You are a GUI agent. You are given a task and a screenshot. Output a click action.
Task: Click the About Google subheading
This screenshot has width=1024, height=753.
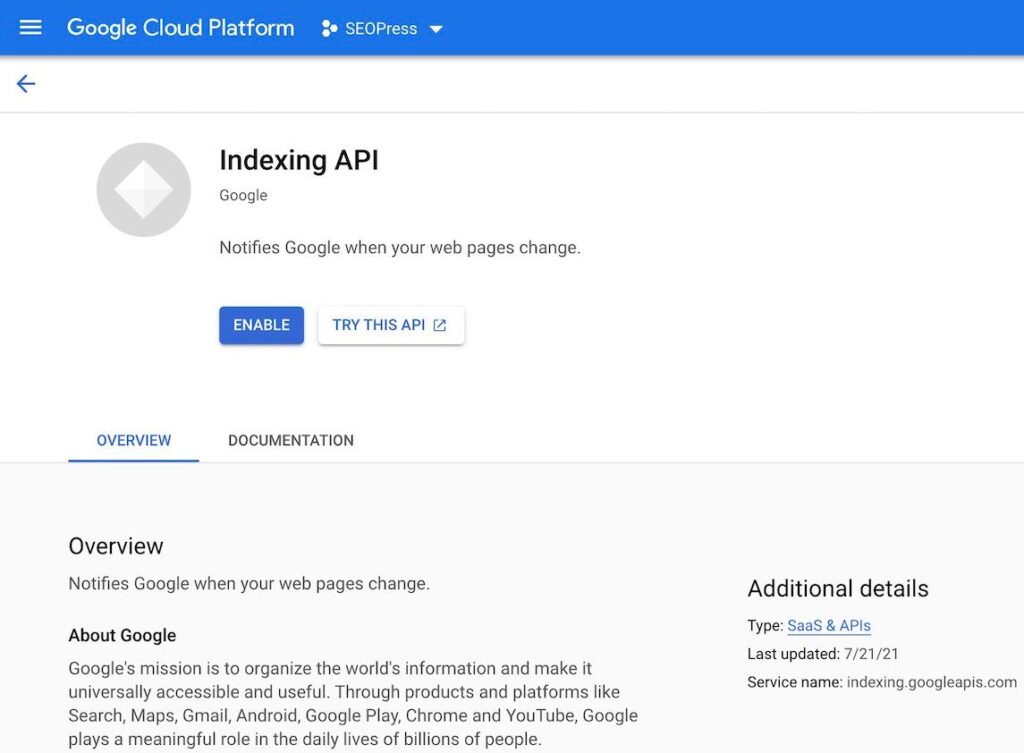pyautogui.click(x=122, y=635)
